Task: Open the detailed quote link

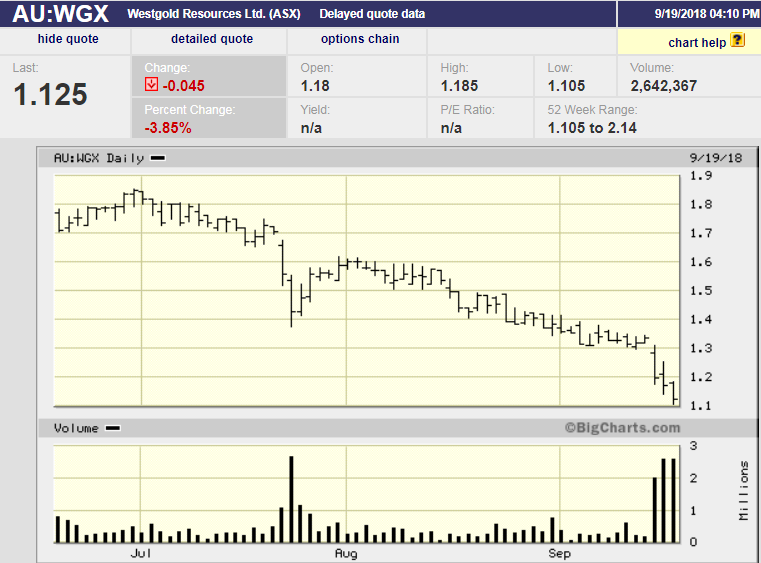Action: (212, 39)
